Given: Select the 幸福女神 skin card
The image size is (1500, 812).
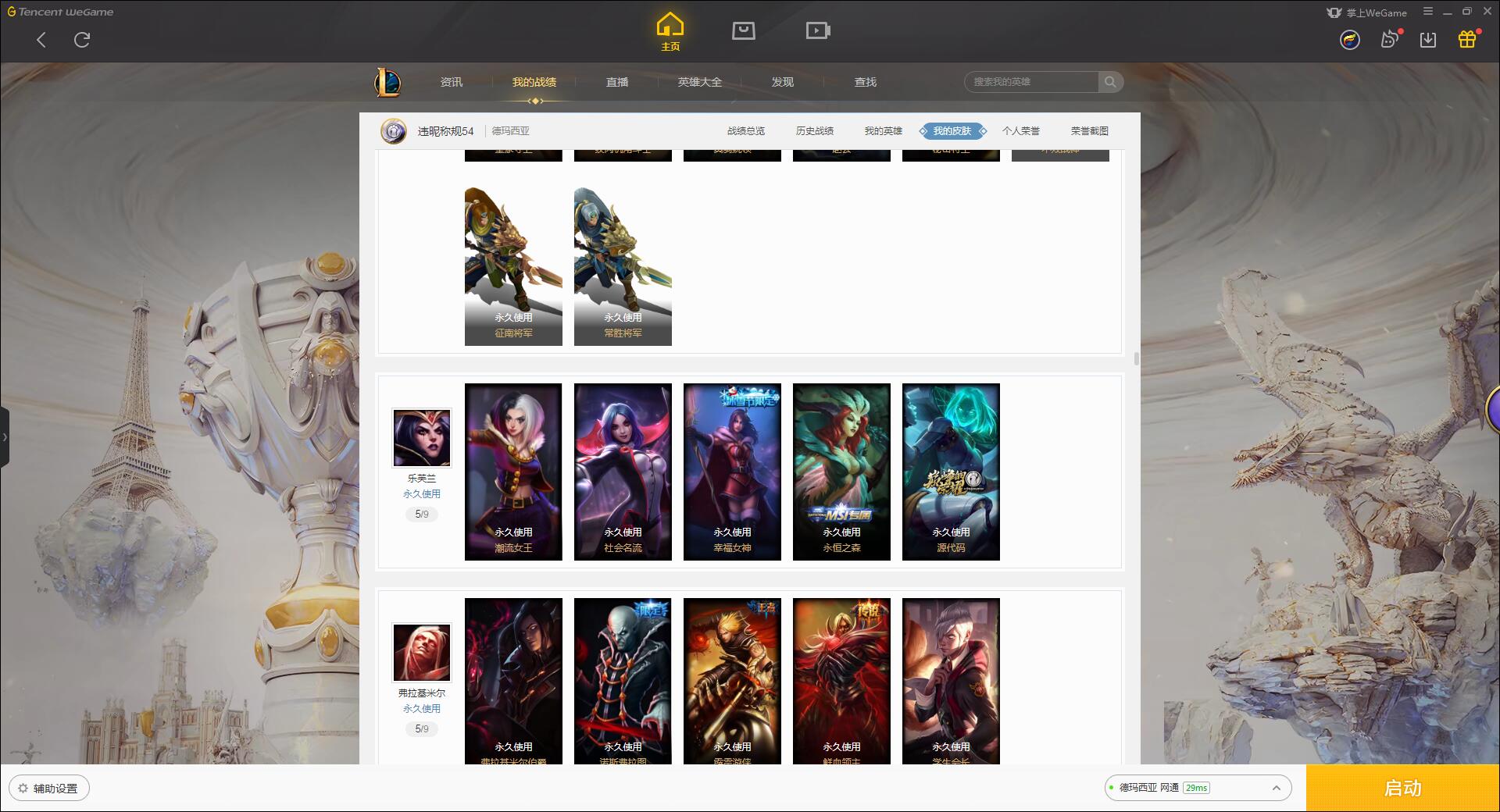Looking at the screenshot, I should [x=732, y=472].
